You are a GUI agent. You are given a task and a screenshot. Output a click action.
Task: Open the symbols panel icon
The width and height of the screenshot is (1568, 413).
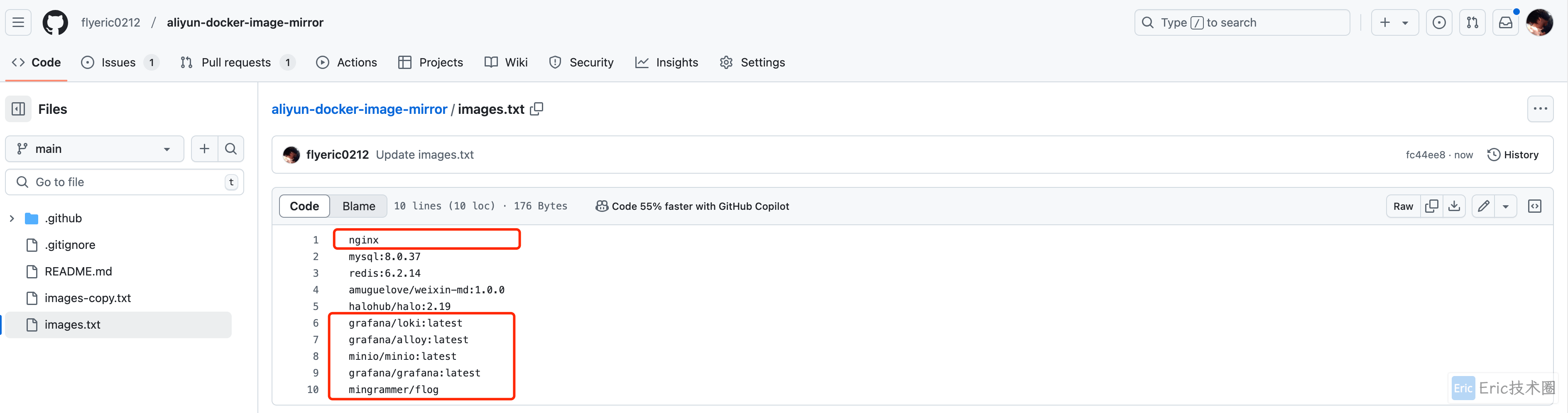pos(1534,206)
